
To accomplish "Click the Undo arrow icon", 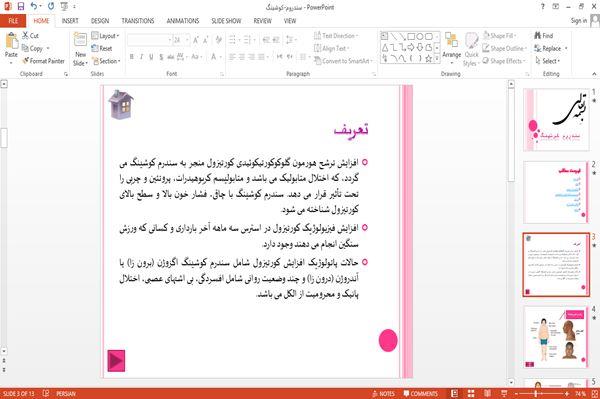I will pyautogui.click(x=34, y=6).
